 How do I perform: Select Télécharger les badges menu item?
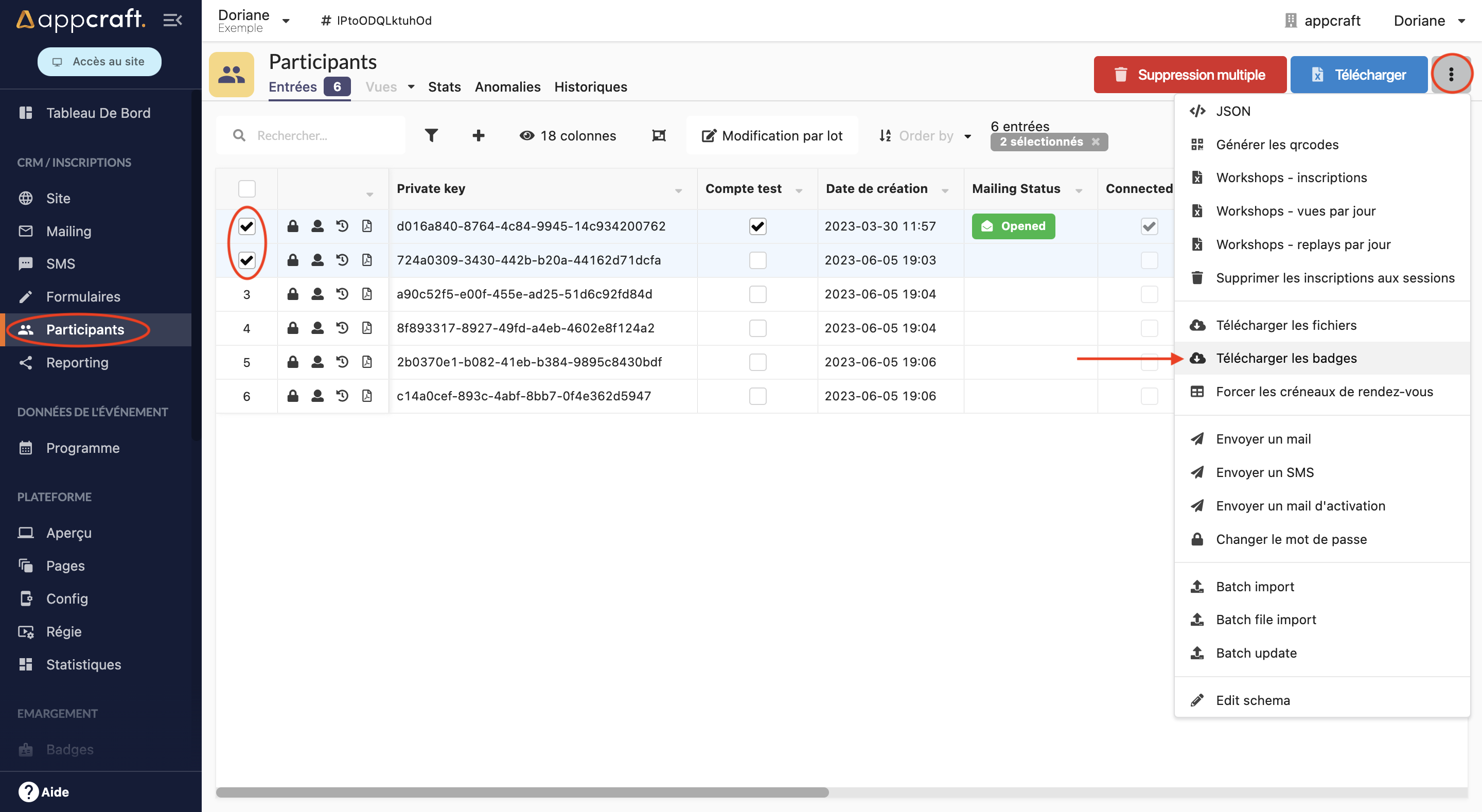[x=1286, y=358]
